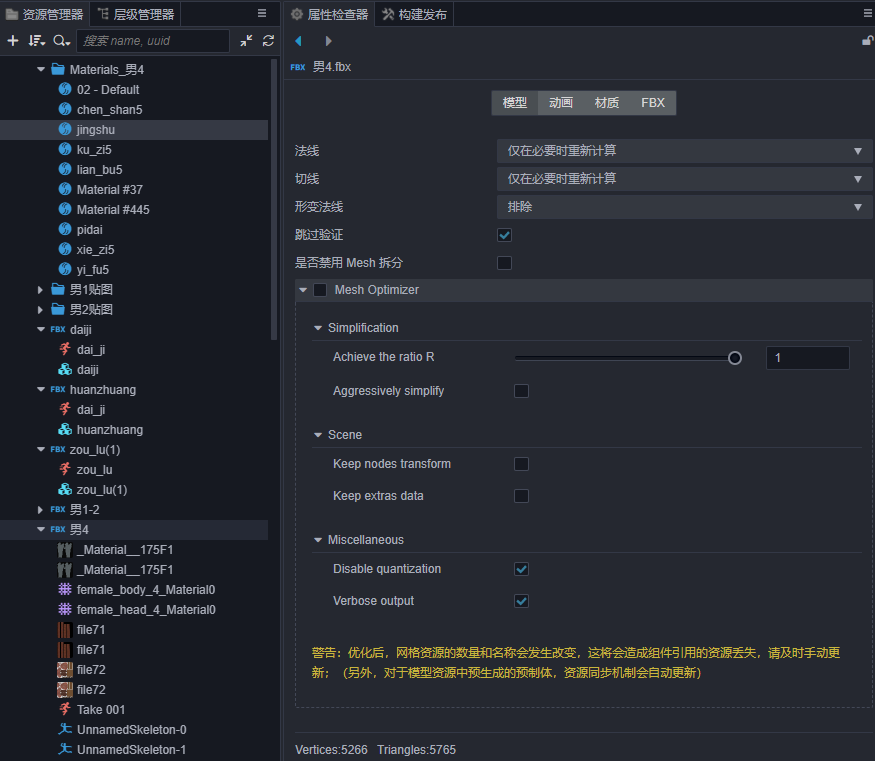The image size is (875, 761).
Task: Enable the Mesh Optimizer checkbox
Action: point(320,290)
